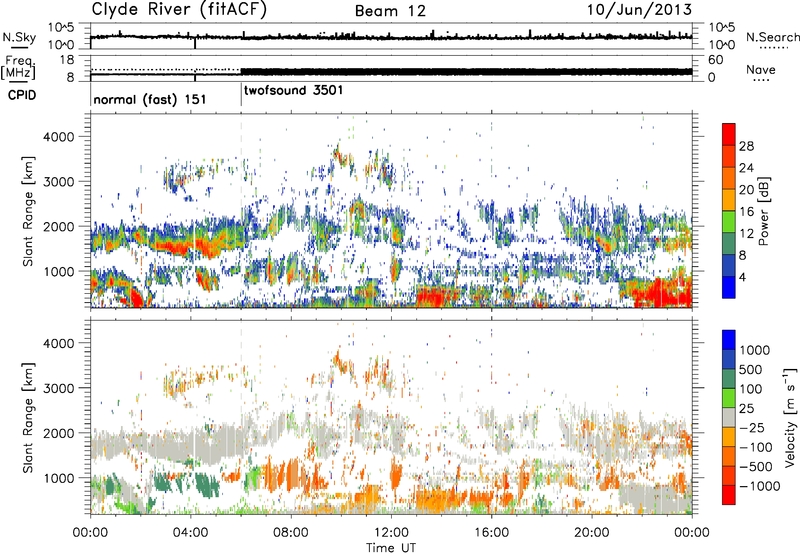The width and height of the screenshot is (800, 554).
Task: Click the 'Power [dB]' colorbar title
Action: [763, 211]
